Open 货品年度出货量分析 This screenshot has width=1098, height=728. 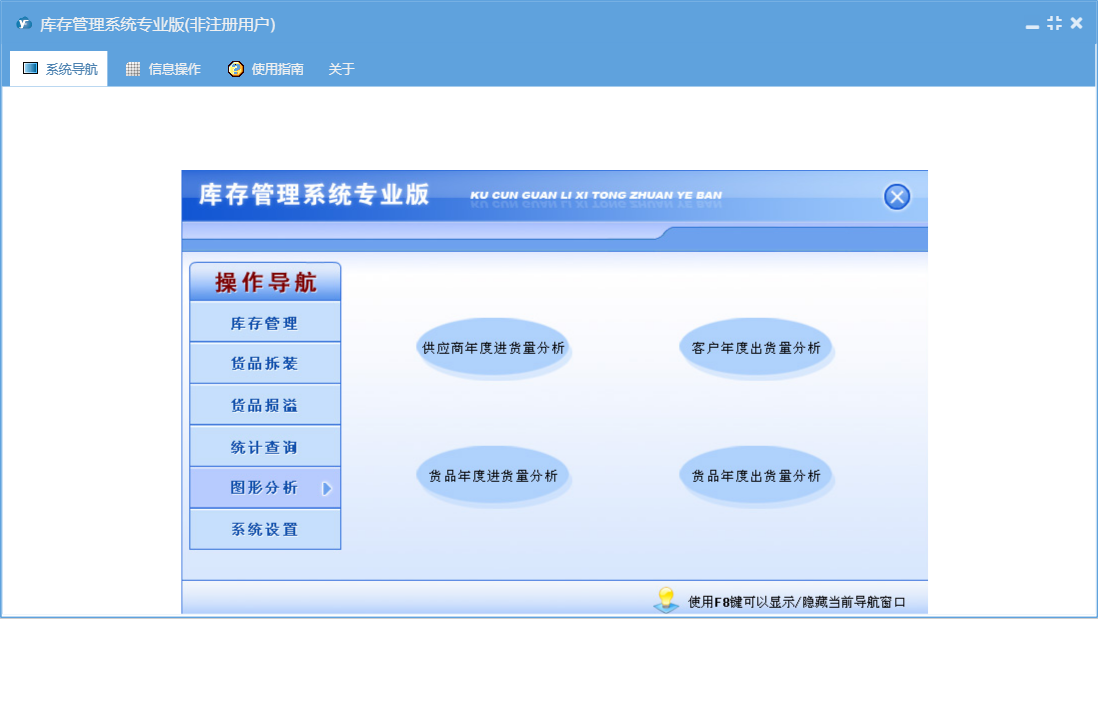click(756, 476)
